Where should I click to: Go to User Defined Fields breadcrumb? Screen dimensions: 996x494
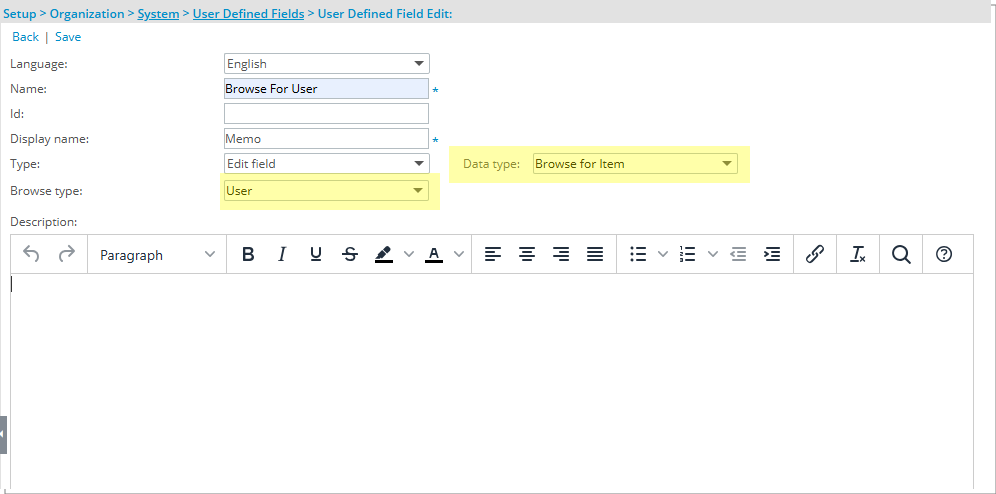(x=248, y=14)
